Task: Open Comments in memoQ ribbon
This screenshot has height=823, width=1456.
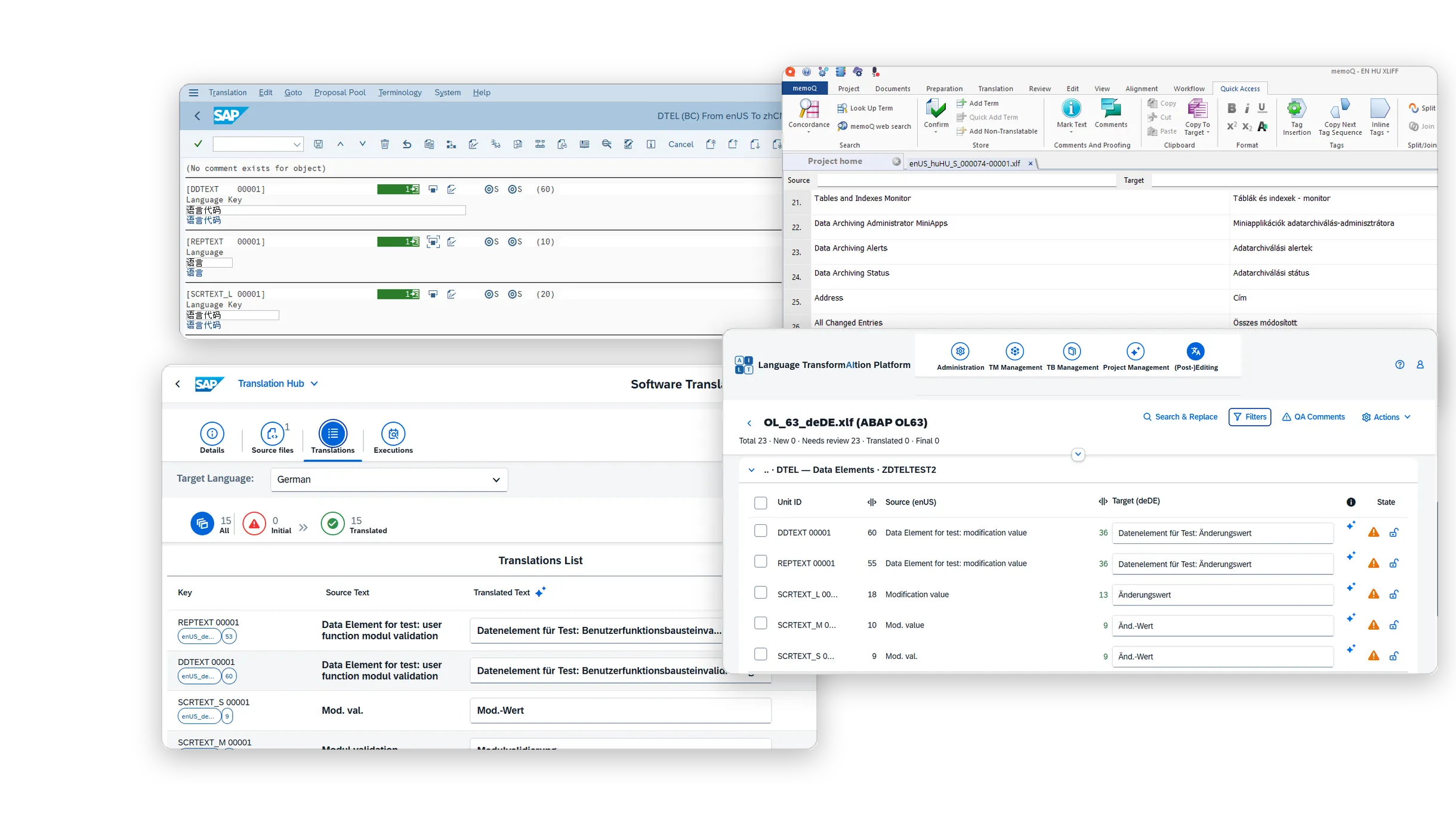Action: point(1110,113)
